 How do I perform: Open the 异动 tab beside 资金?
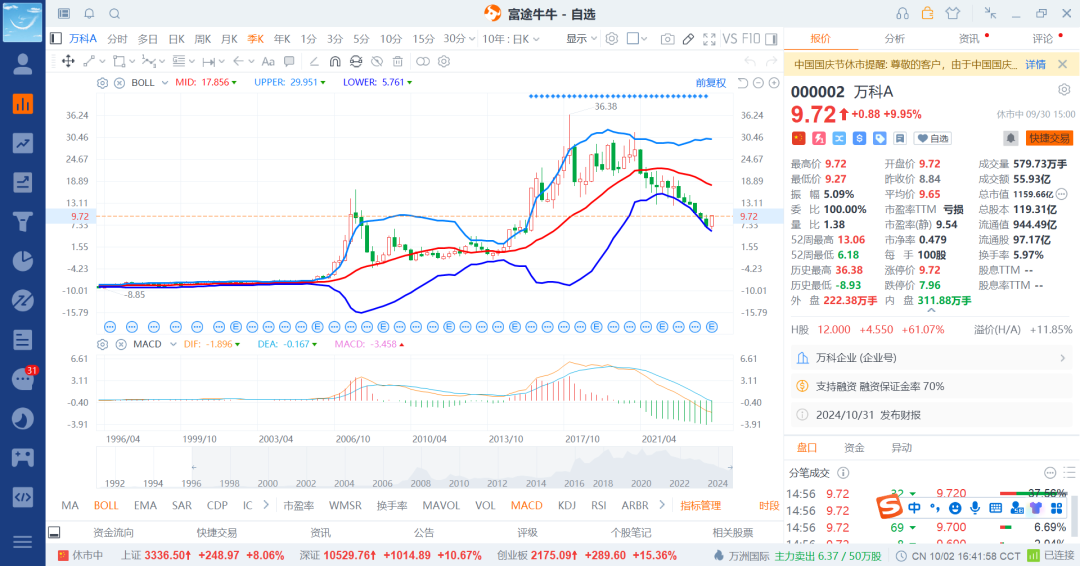pyautogui.click(x=902, y=448)
